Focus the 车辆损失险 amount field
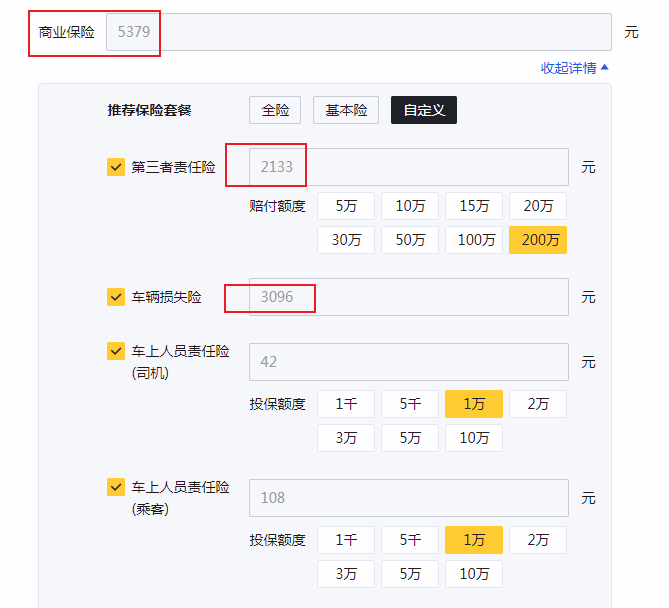Screen dimensions: 669x608 (x=408, y=297)
